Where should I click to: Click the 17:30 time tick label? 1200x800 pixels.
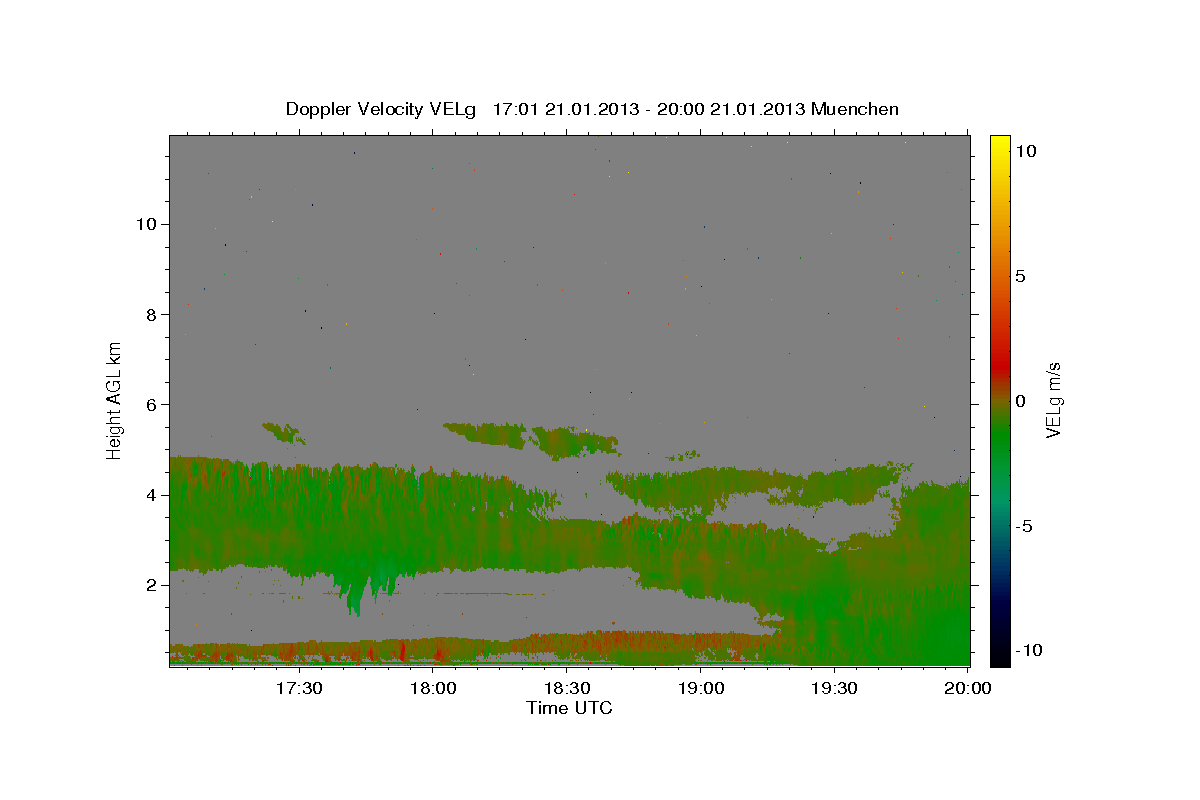click(x=298, y=688)
